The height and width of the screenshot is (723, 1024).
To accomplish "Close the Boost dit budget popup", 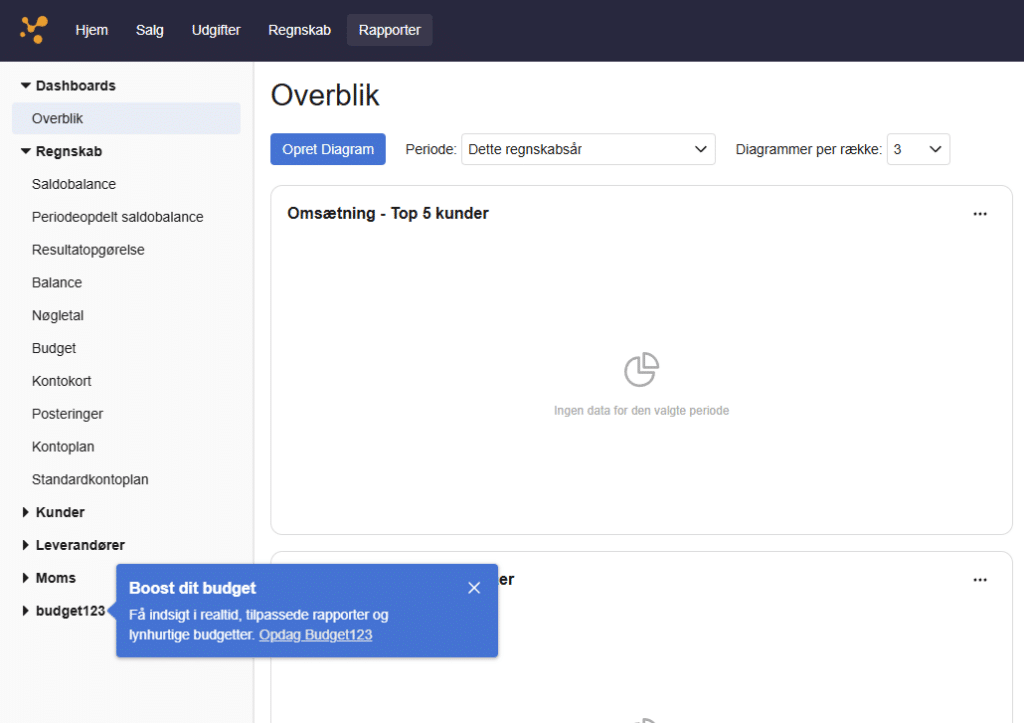I will (474, 588).
